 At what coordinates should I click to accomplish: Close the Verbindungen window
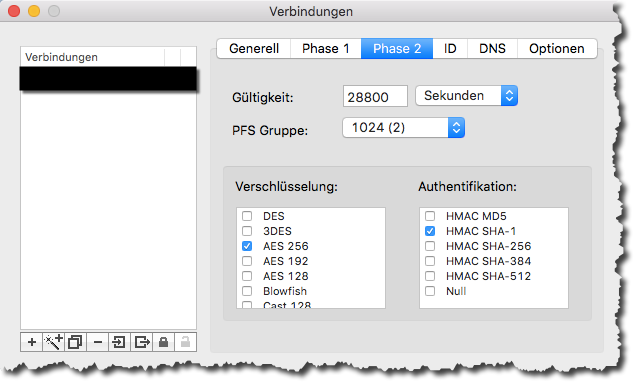pos(14,11)
